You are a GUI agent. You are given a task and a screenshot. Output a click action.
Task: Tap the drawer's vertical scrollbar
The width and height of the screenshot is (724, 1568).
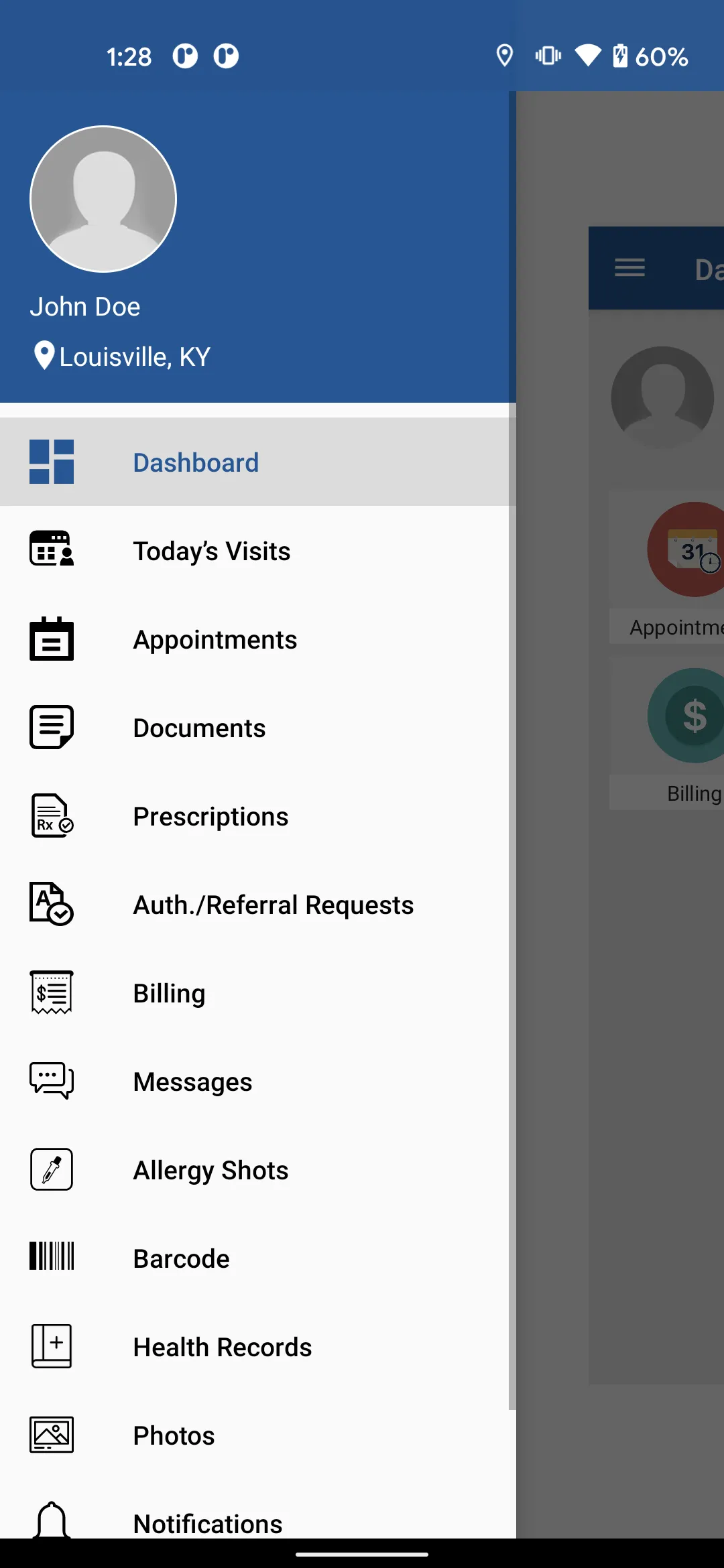pos(512,750)
